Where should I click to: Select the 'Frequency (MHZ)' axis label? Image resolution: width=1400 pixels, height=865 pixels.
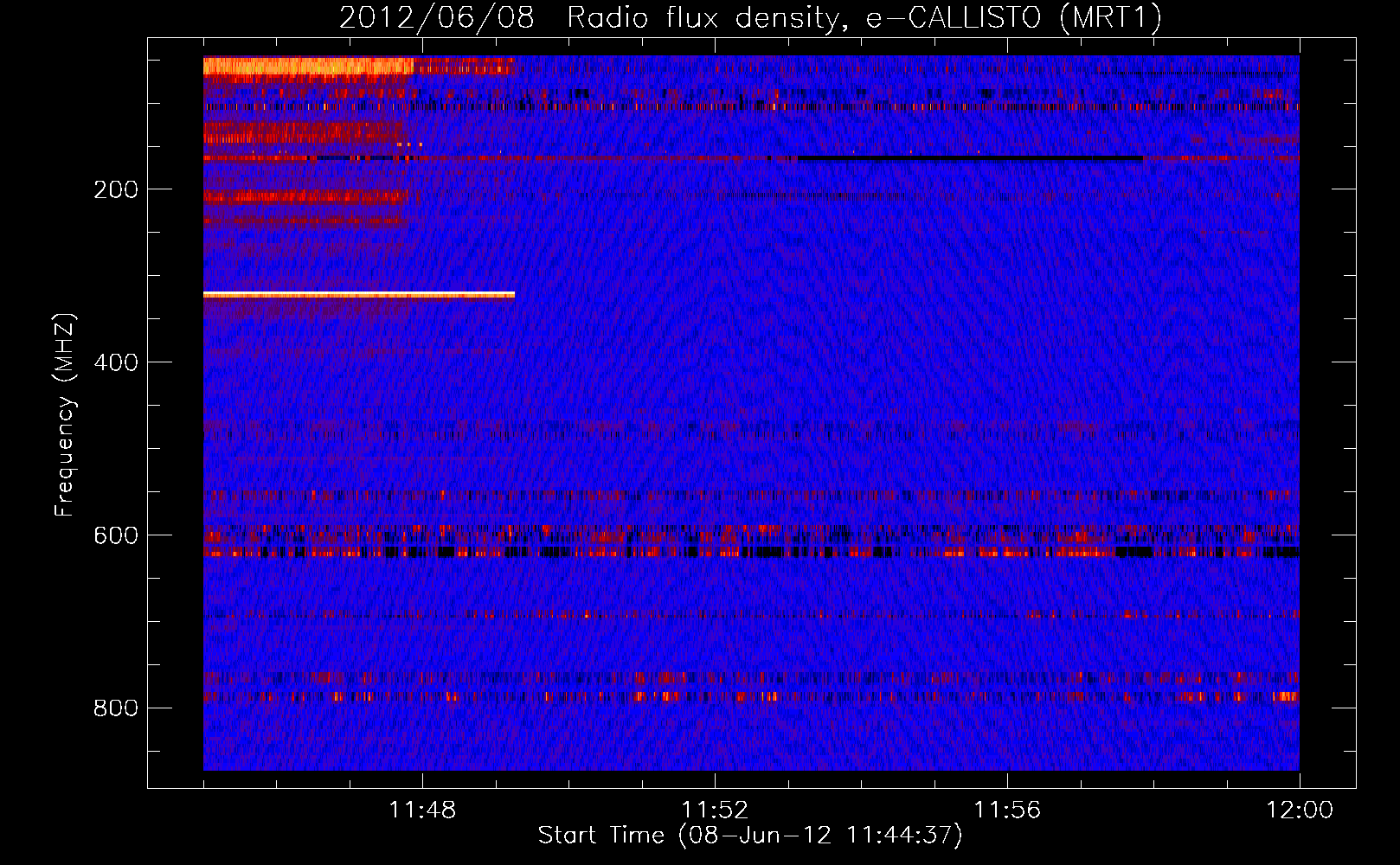tap(65, 414)
